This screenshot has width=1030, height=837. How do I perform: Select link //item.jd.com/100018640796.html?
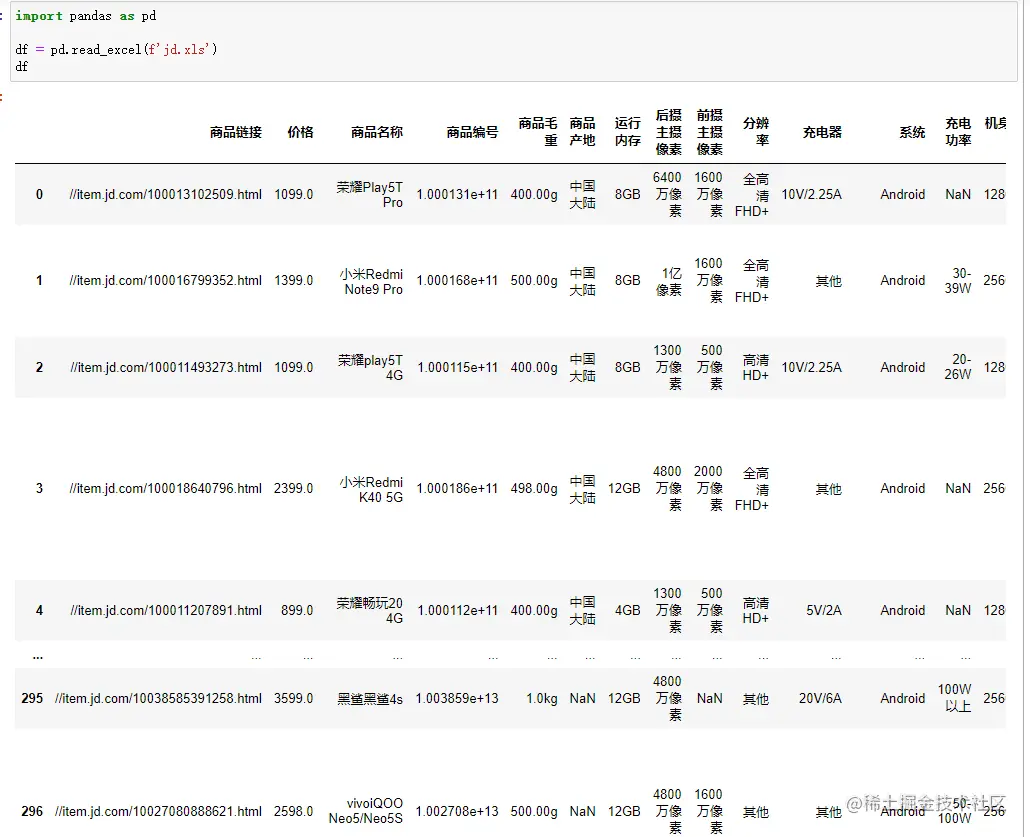[166, 488]
